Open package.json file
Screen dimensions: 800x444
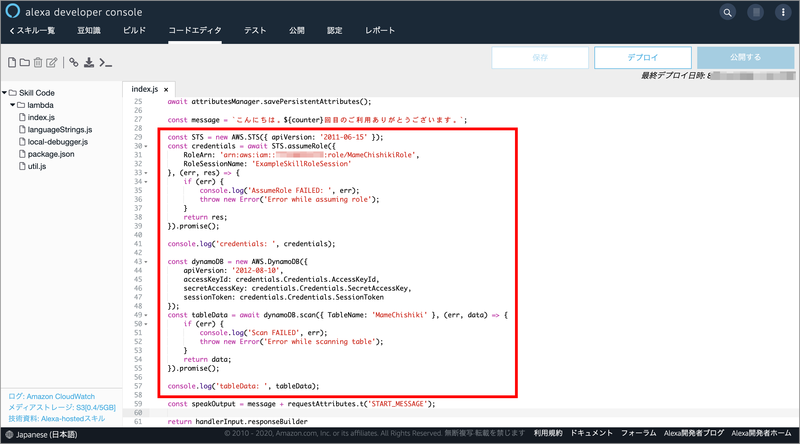pos(51,154)
